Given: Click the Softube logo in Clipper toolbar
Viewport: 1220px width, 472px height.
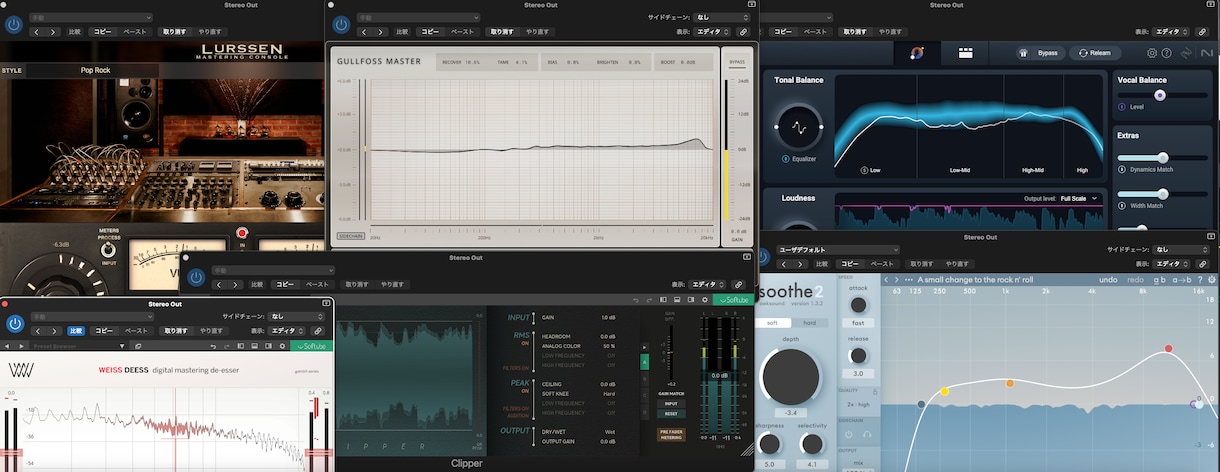Looking at the screenshot, I should (735, 299).
